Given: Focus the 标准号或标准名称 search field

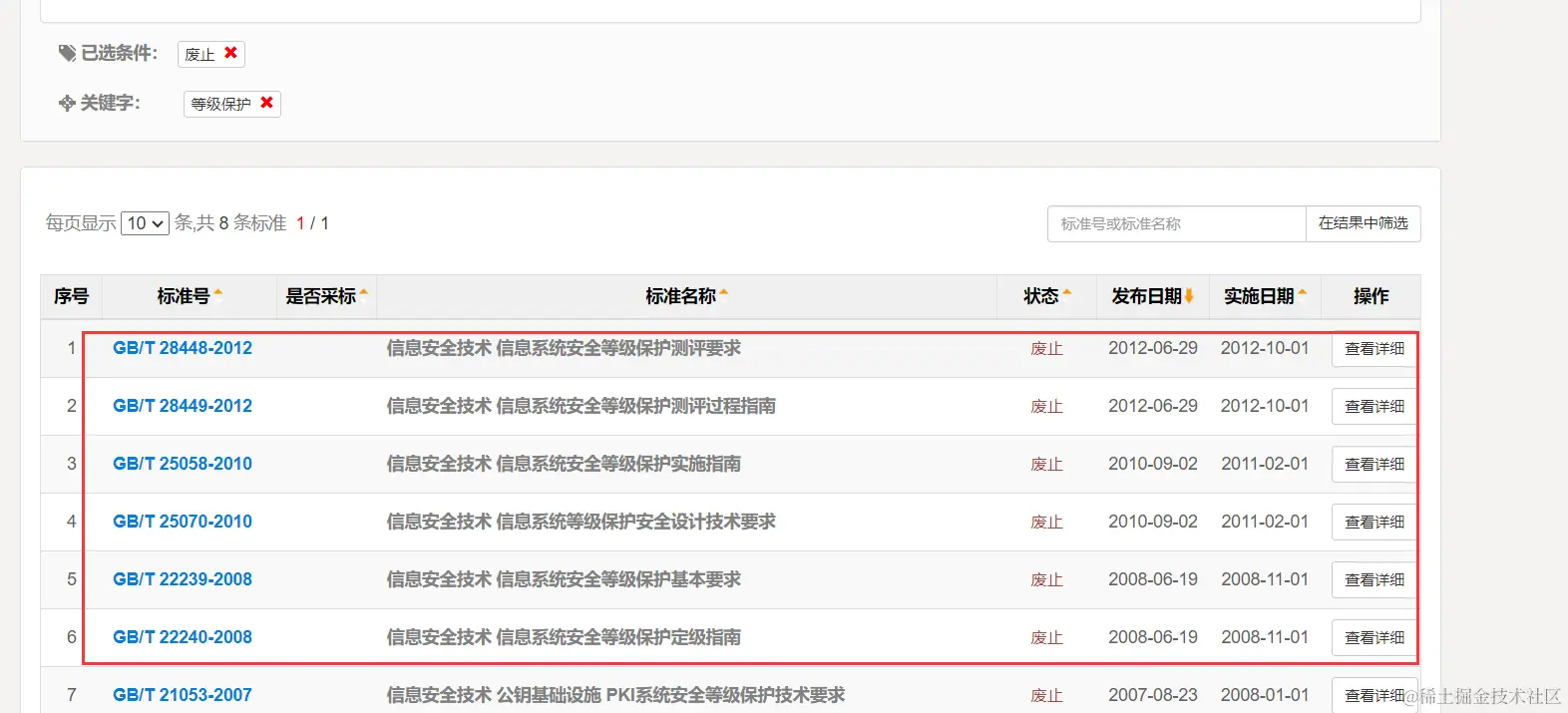Looking at the screenshot, I should click(x=1176, y=224).
